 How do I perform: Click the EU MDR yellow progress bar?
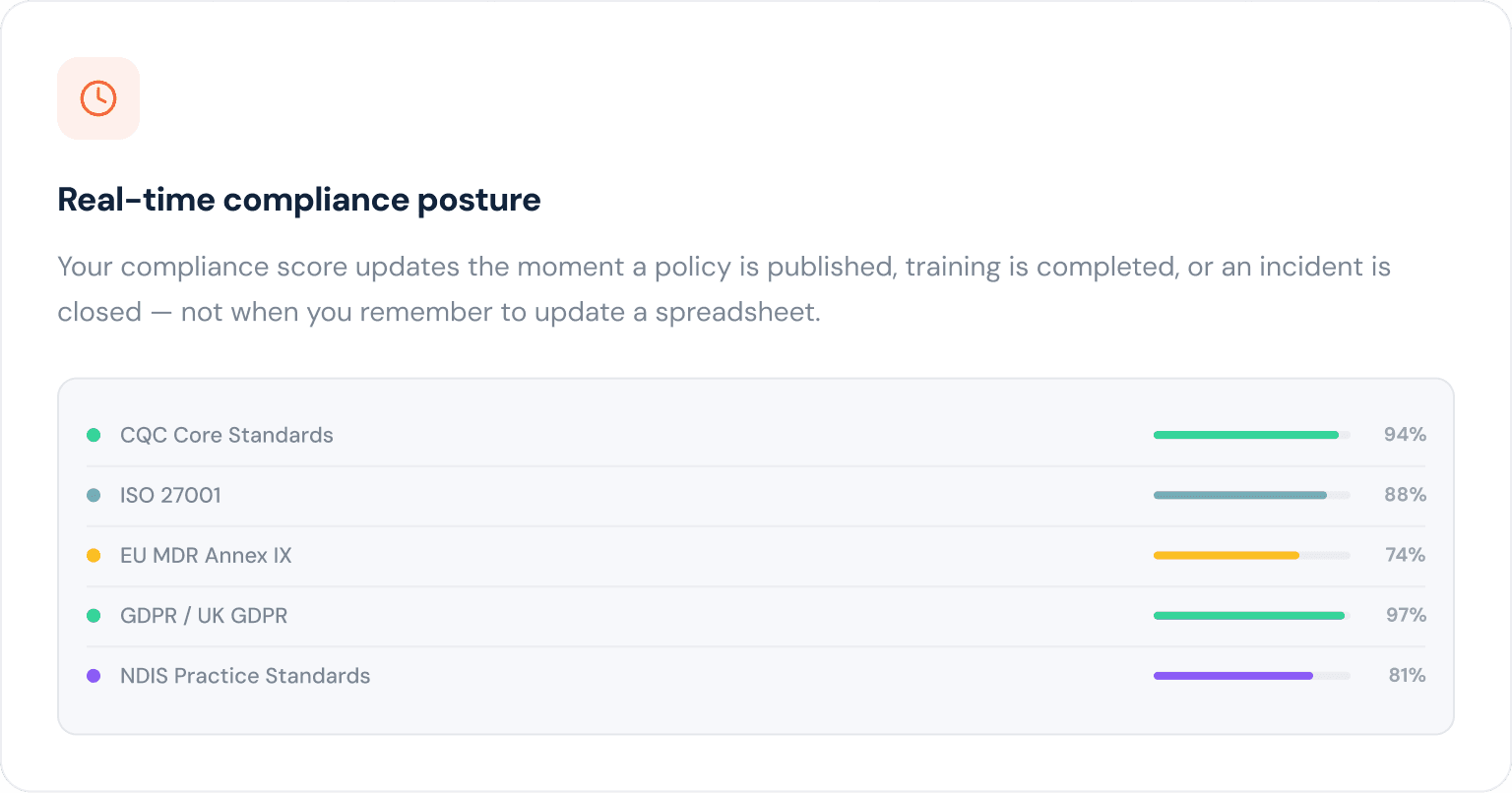coord(1227,555)
